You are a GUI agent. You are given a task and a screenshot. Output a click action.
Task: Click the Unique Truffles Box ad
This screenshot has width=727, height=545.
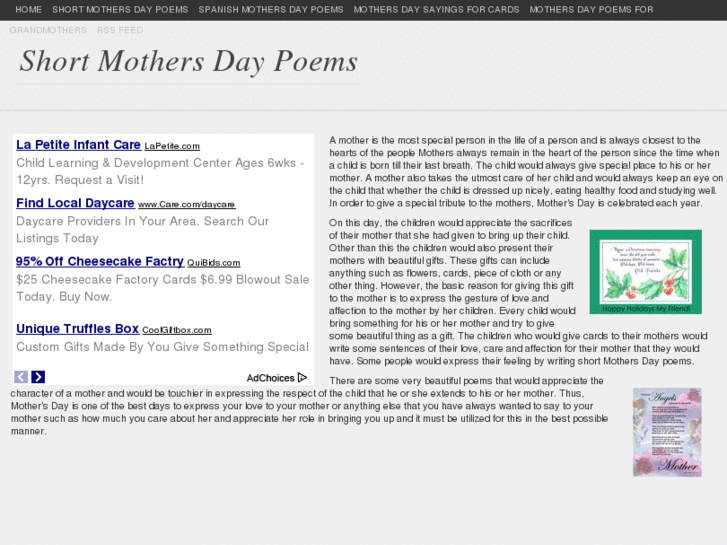[x=77, y=328]
